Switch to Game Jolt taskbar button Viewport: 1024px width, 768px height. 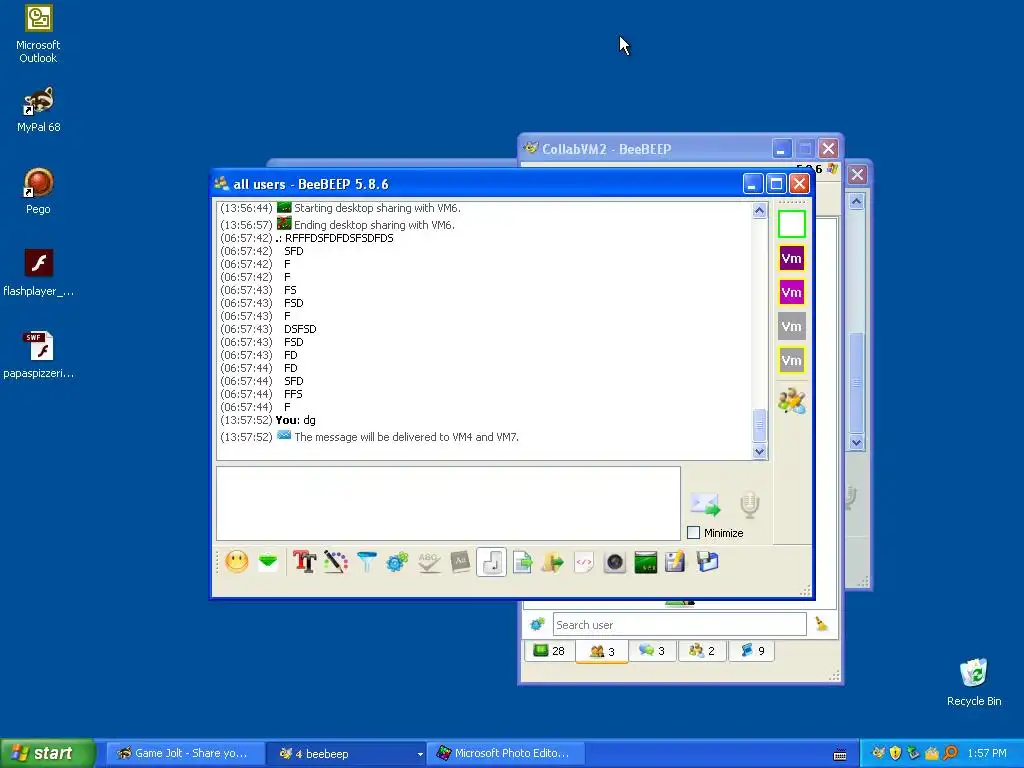point(185,753)
